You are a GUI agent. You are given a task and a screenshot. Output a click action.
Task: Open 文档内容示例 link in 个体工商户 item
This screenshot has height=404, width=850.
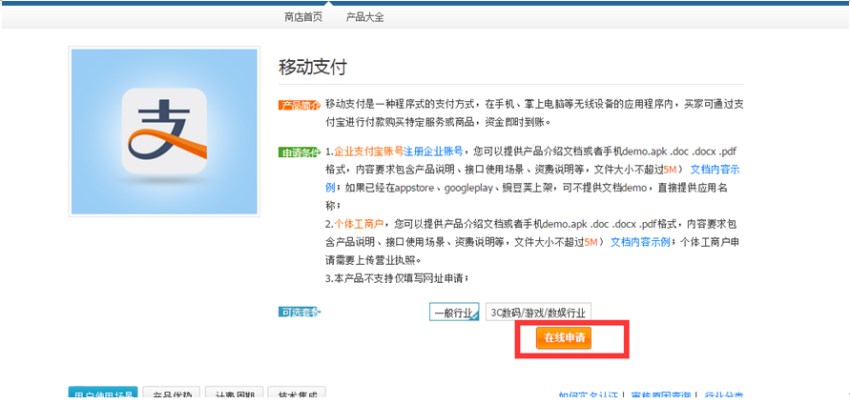641,242
